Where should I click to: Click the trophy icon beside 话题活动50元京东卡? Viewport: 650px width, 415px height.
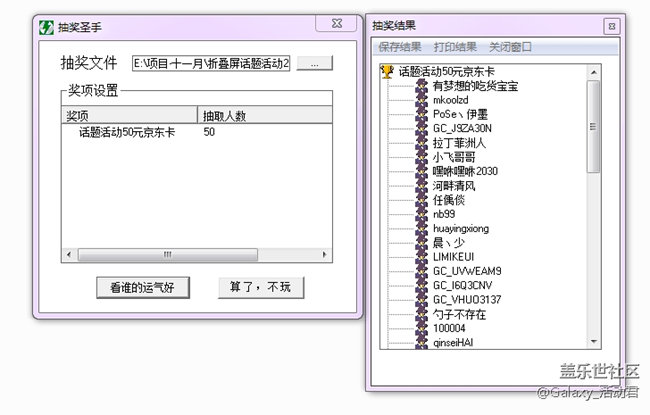[387, 72]
